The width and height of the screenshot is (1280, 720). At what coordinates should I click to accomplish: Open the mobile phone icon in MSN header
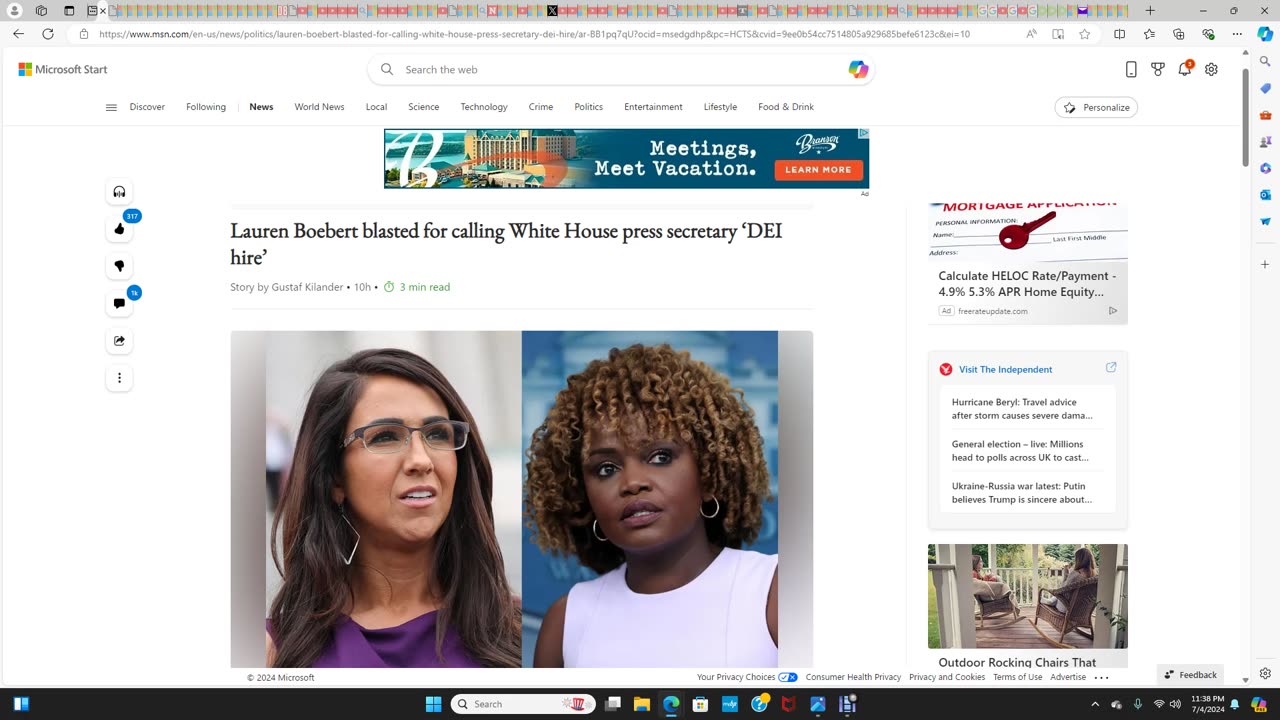tap(1131, 69)
